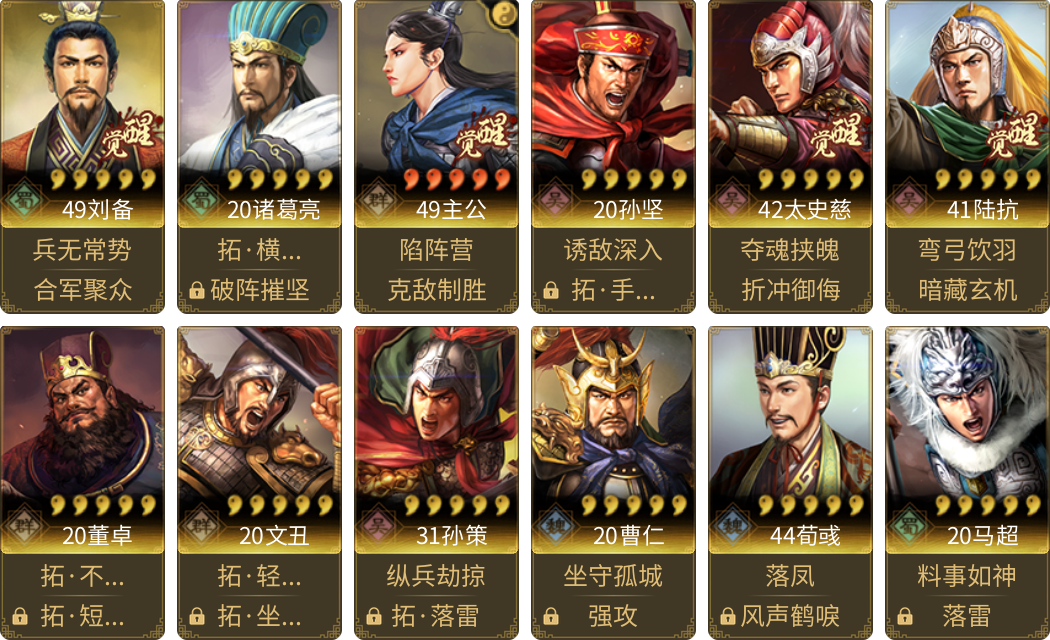Select 文丑 general portrait
The height and width of the screenshot is (640, 1050).
(x=260, y=412)
